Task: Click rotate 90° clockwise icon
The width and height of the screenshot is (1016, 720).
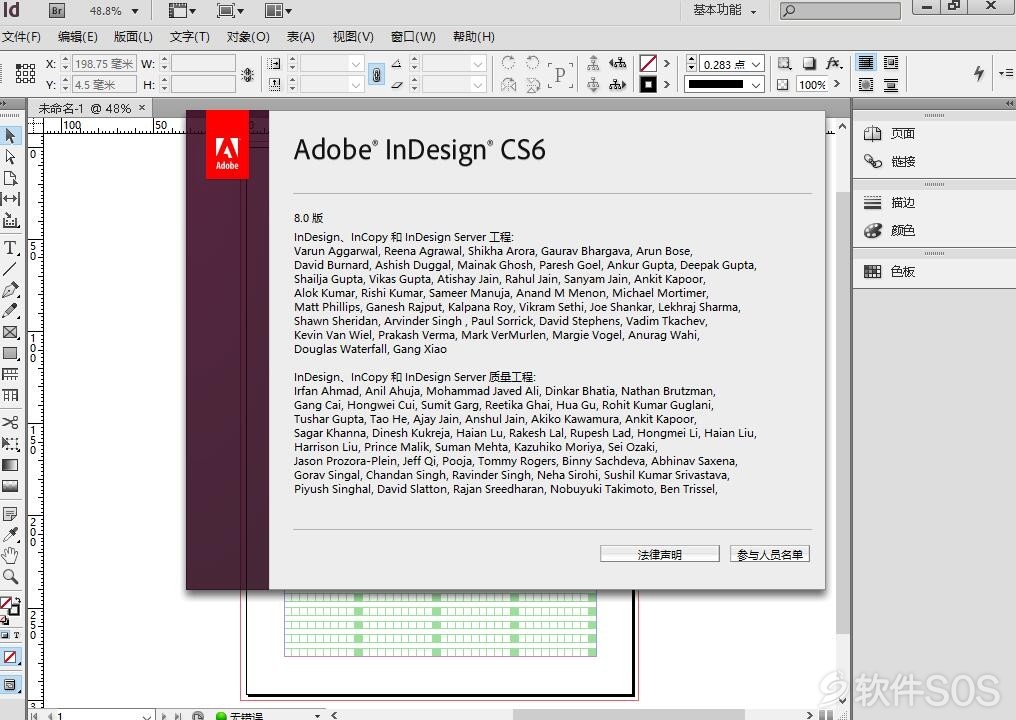Action: click(x=509, y=62)
